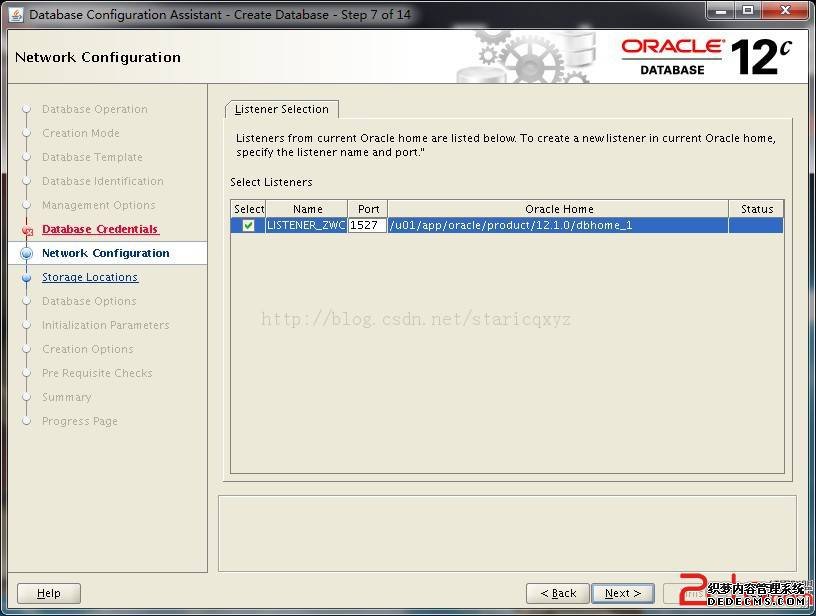Click the Network Configuration step bullet icon
The height and width of the screenshot is (616, 816).
(x=27, y=254)
